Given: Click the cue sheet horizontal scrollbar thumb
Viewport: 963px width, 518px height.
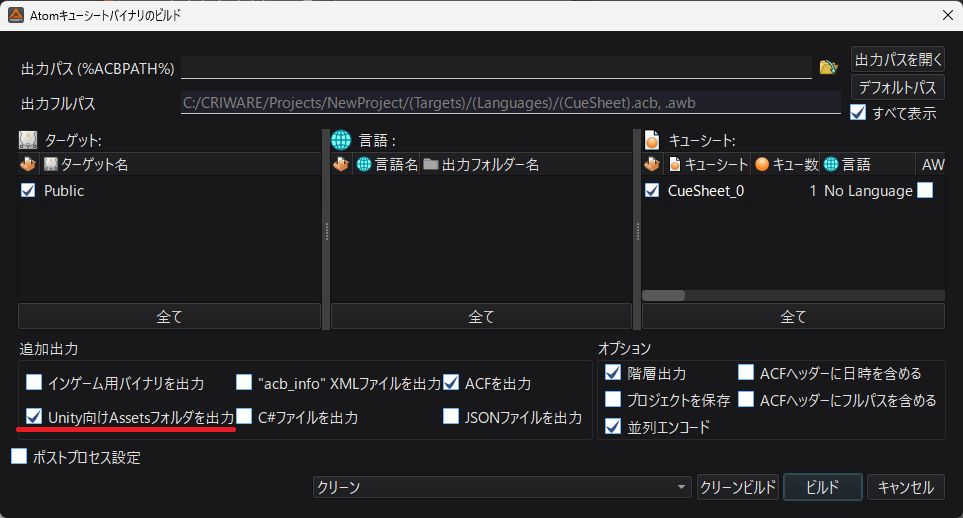Looking at the screenshot, I should pos(663,296).
